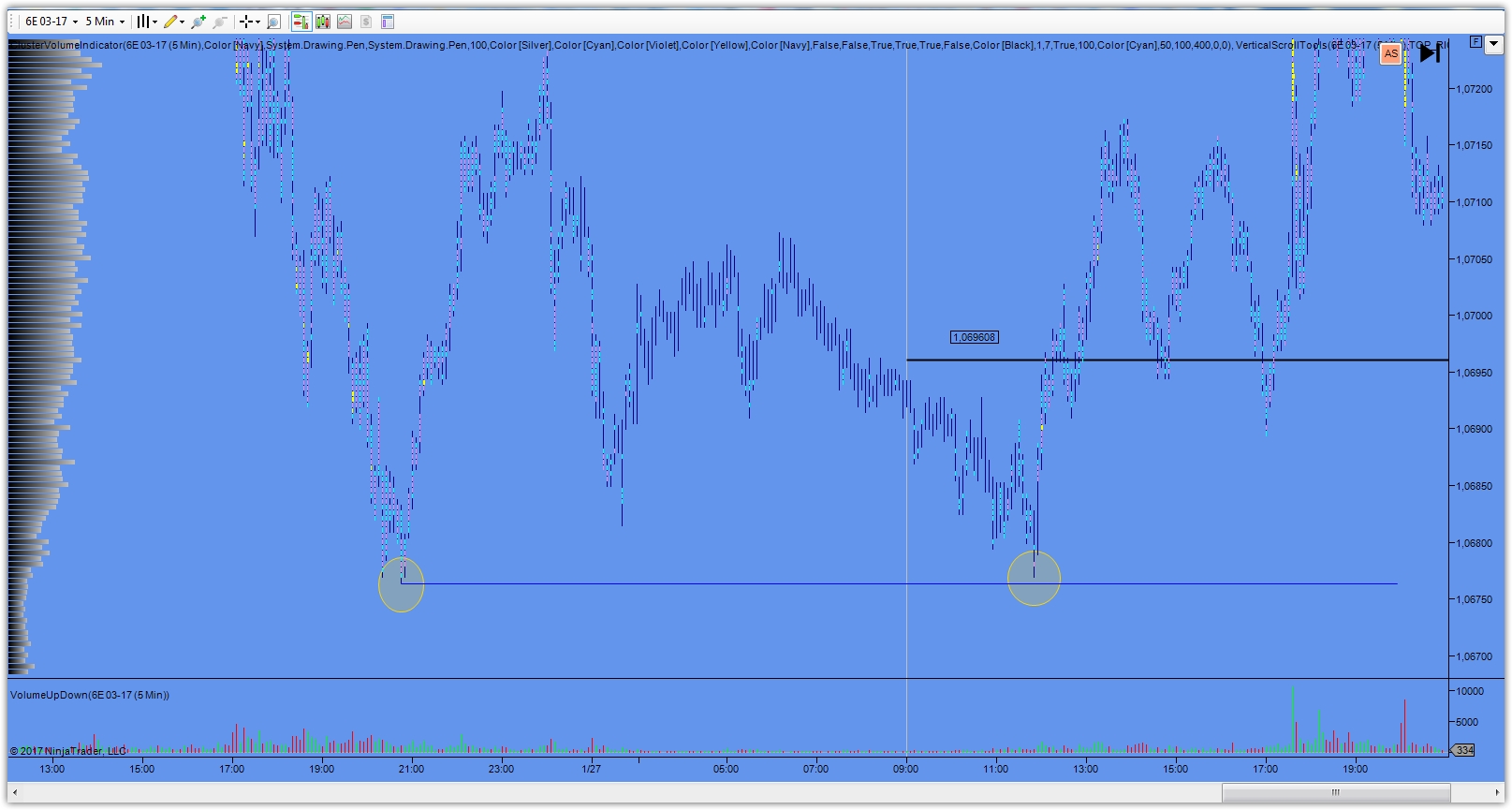
Task: Click the zoom in magnifier icon
Action: (x=198, y=22)
